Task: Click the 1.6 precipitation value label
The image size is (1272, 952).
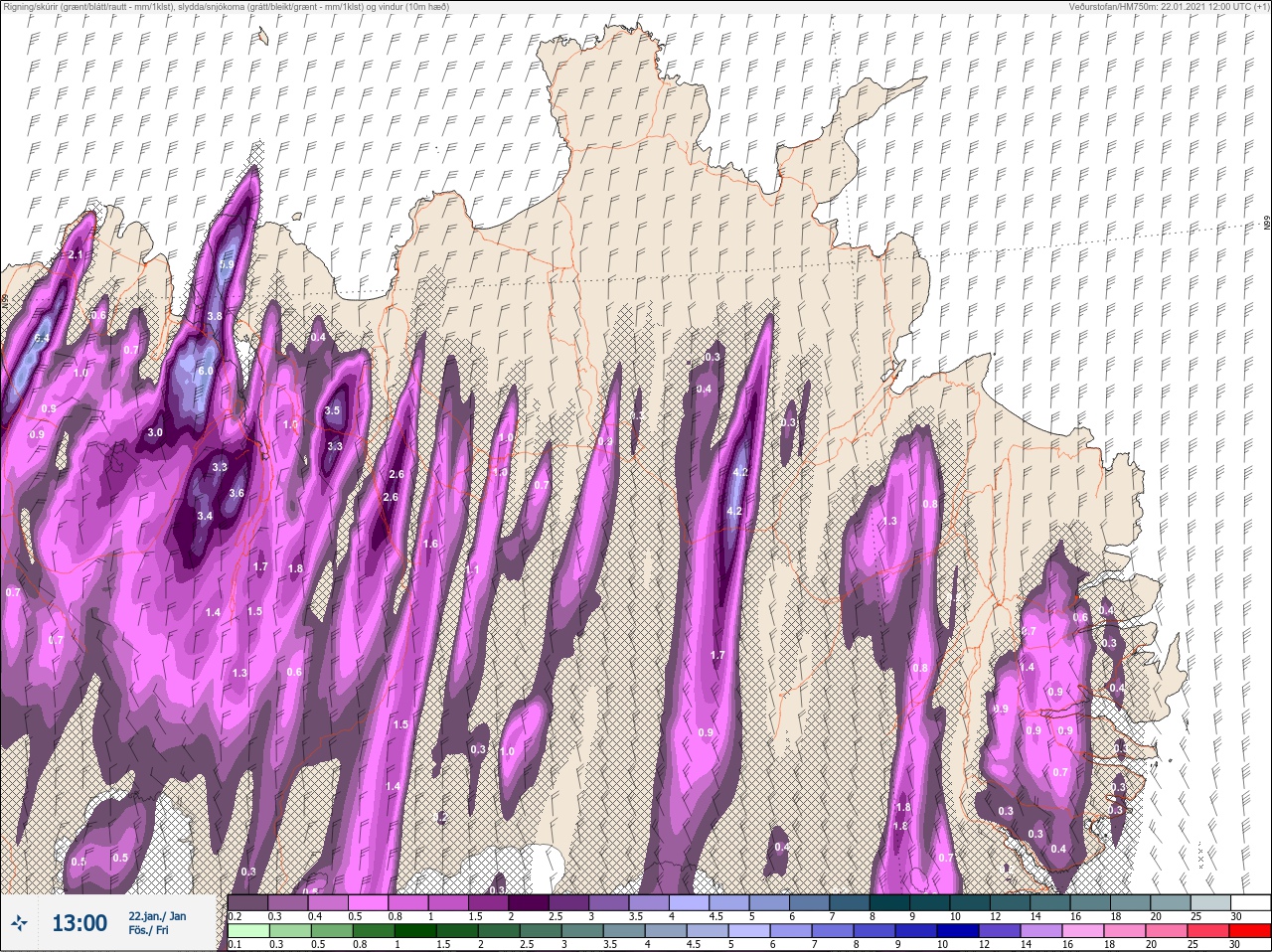Action: (430, 544)
